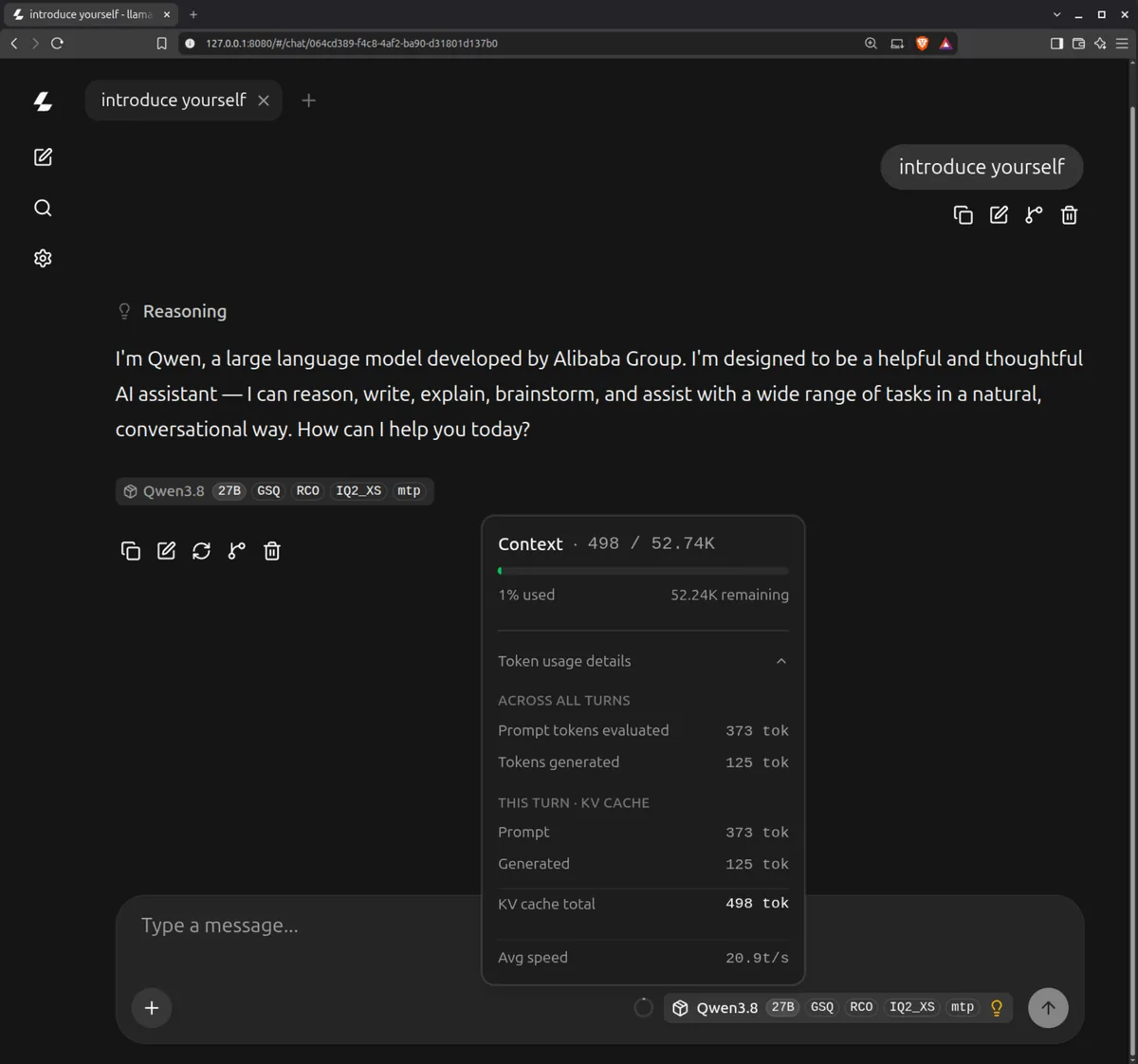Open a new browser tab
This screenshot has width=1138, height=1064.
193,14
